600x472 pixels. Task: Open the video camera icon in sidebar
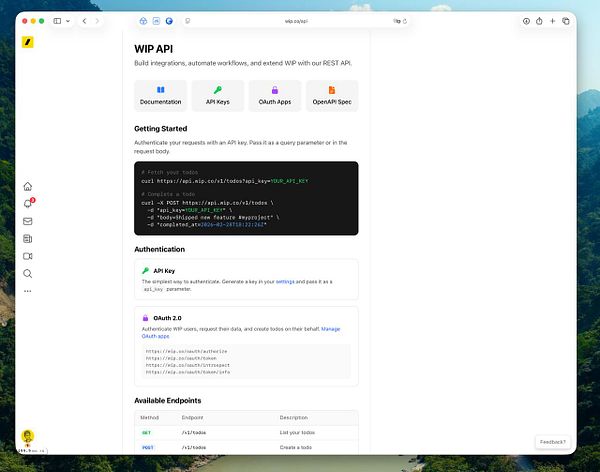(28, 256)
